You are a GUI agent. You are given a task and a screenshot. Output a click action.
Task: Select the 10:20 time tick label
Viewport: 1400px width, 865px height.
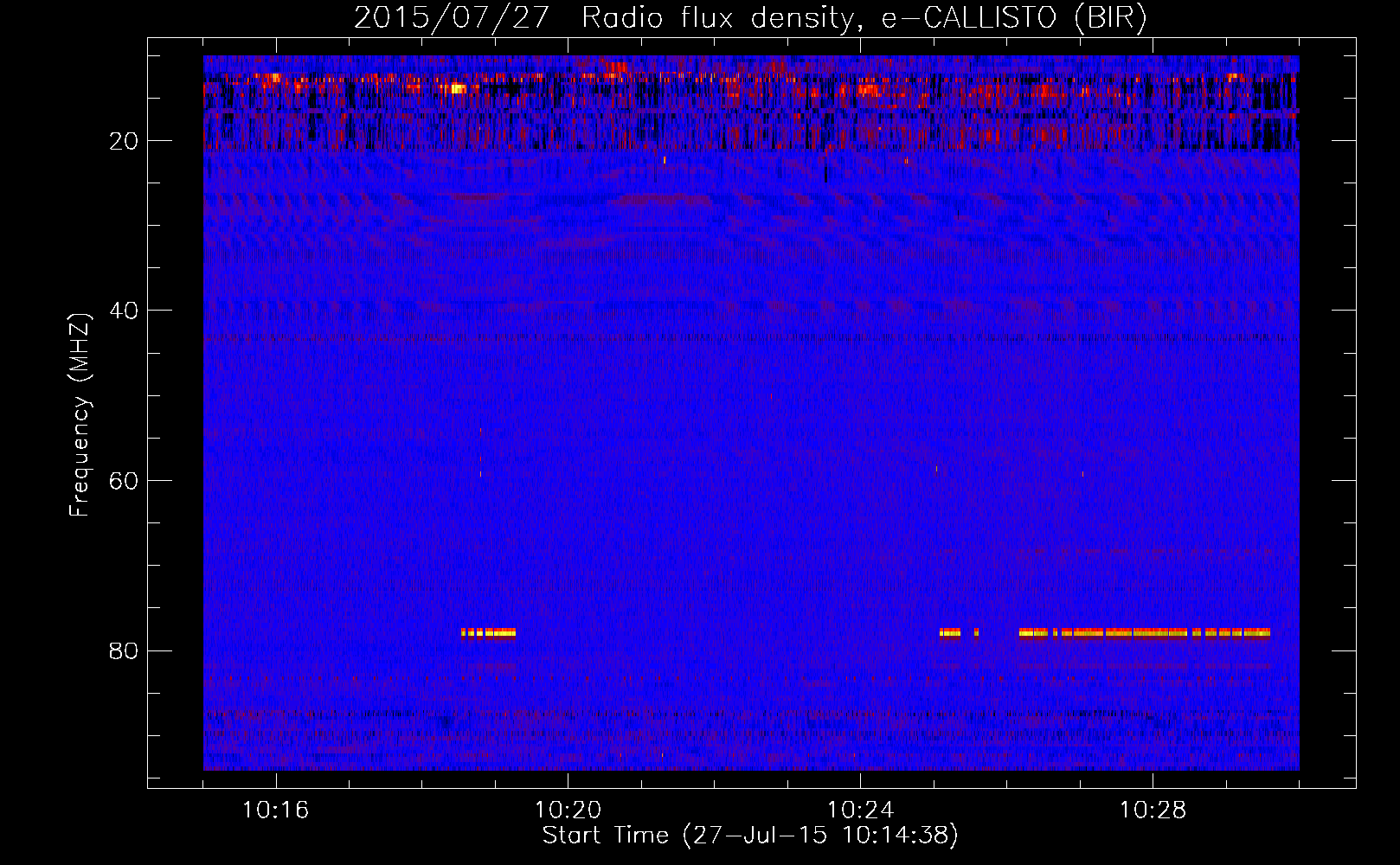[x=568, y=811]
